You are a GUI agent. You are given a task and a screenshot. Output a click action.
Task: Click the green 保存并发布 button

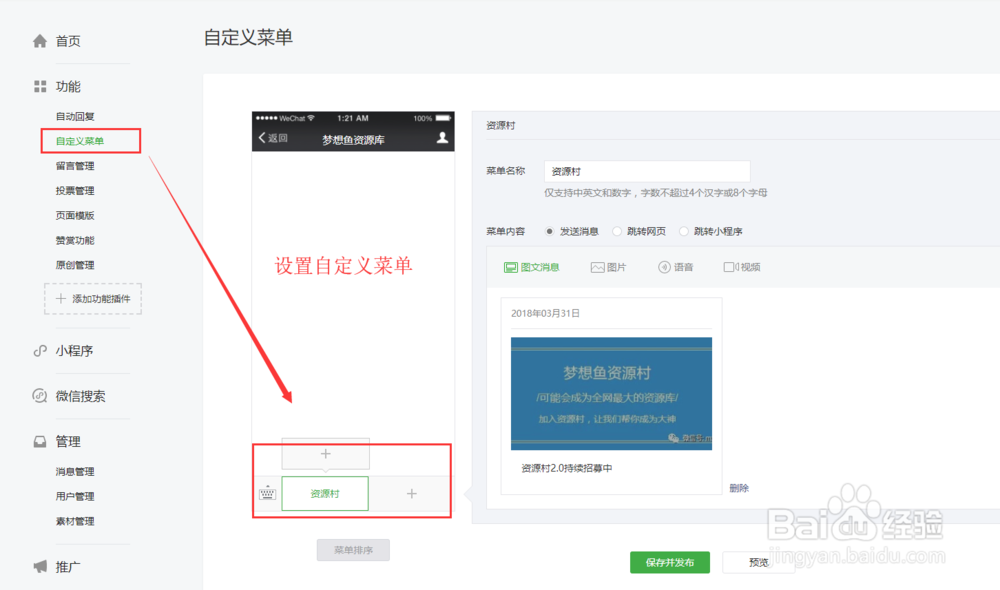click(668, 562)
